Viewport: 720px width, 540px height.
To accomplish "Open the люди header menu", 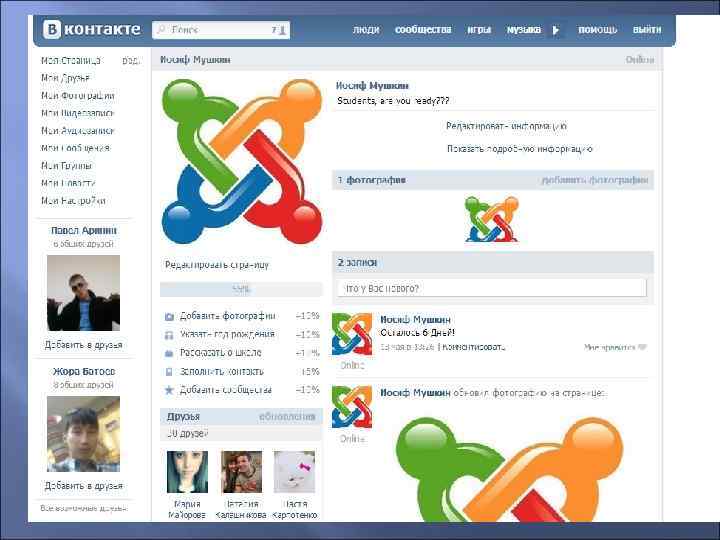I will [366, 30].
